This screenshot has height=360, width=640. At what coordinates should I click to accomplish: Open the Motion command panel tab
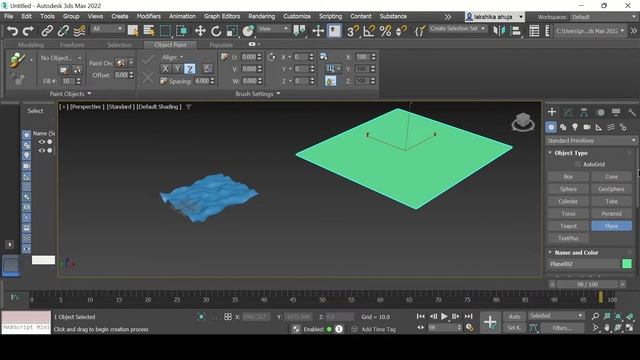point(600,112)
